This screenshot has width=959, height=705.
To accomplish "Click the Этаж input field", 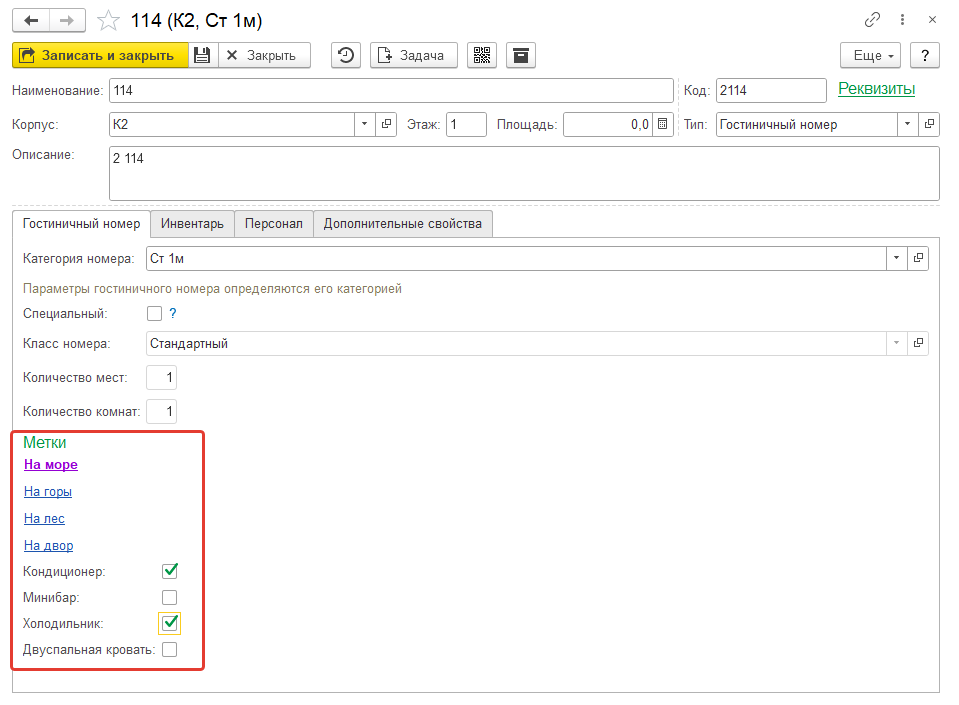I will pos(466,124).
